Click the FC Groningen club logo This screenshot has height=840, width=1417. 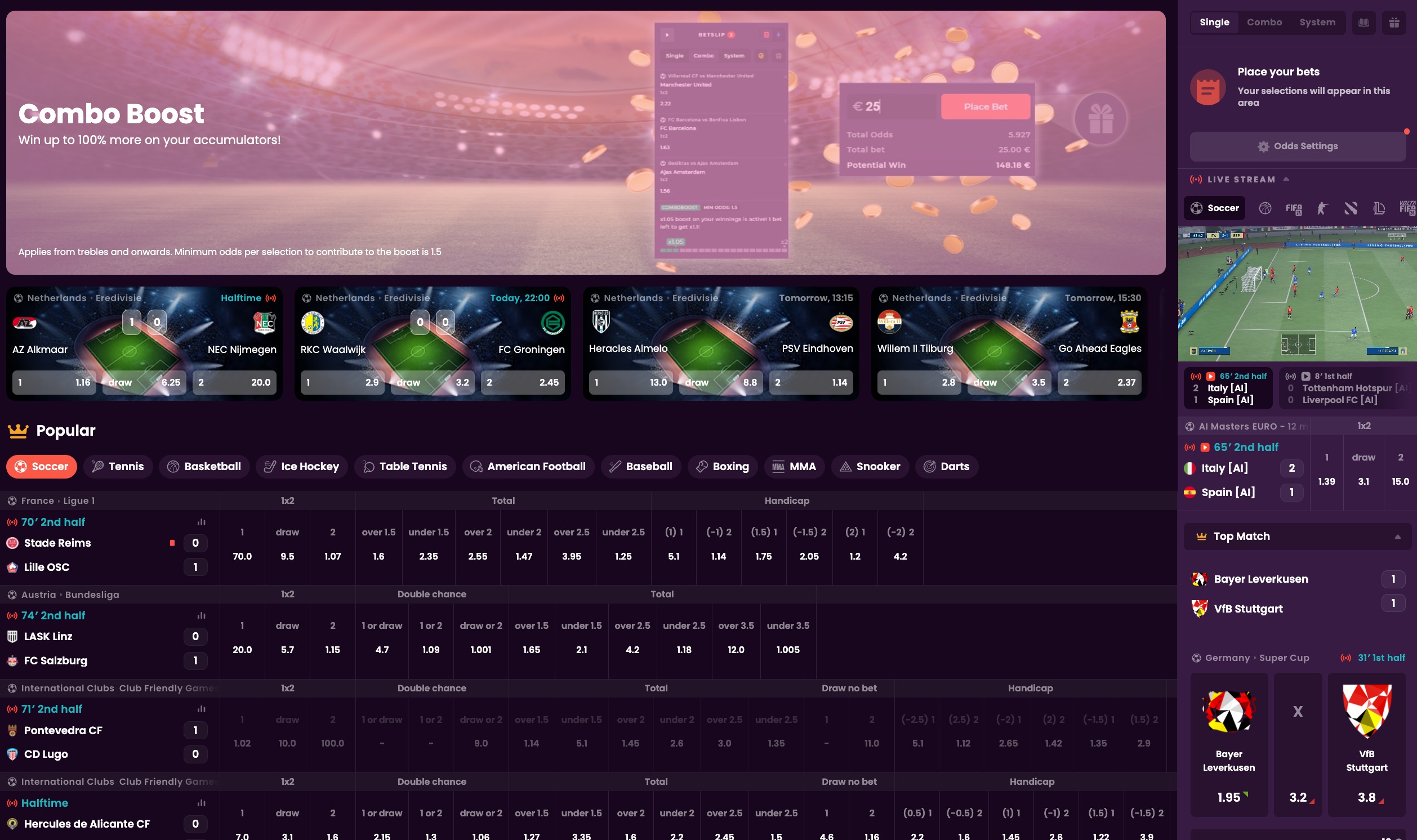point(552,323)
